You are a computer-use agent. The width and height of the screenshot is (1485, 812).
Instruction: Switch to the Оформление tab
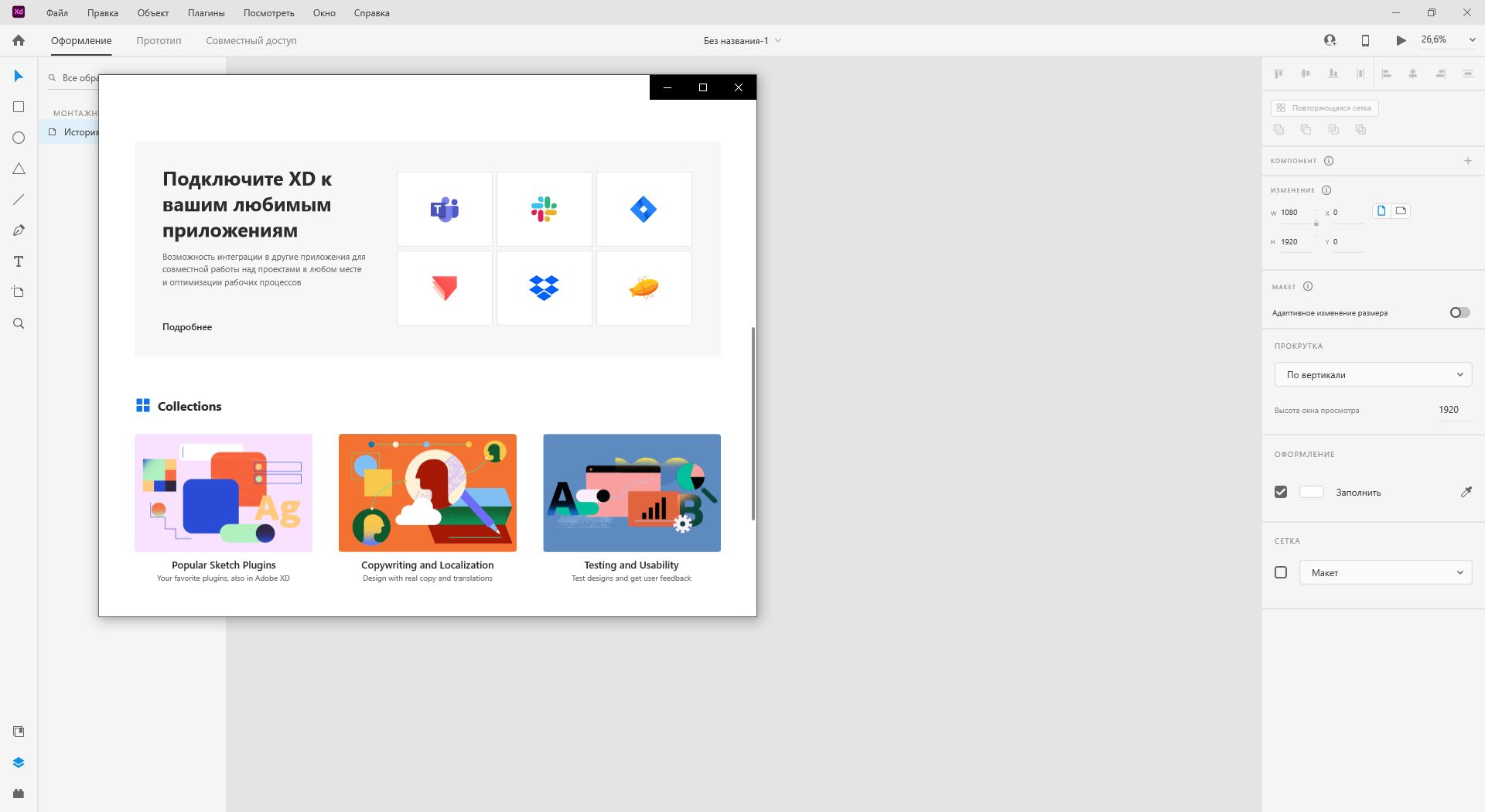81,40
